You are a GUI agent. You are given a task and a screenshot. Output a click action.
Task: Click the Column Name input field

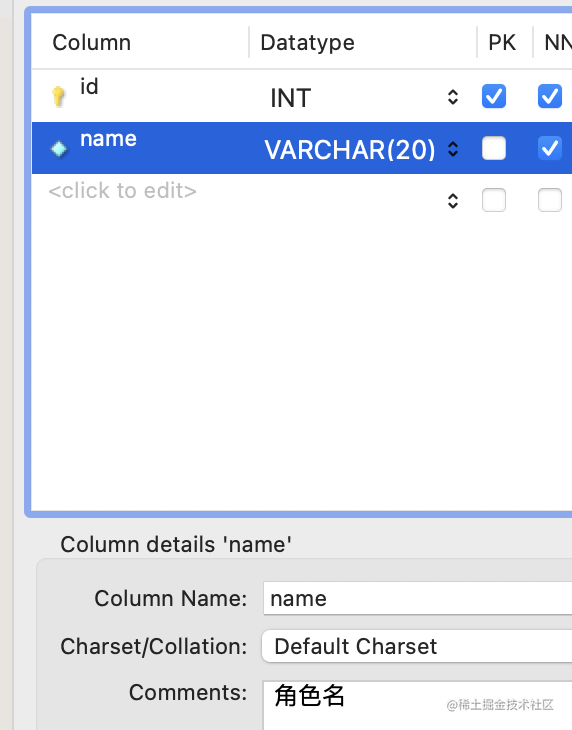pyautogui.click(x=417, y=598)
